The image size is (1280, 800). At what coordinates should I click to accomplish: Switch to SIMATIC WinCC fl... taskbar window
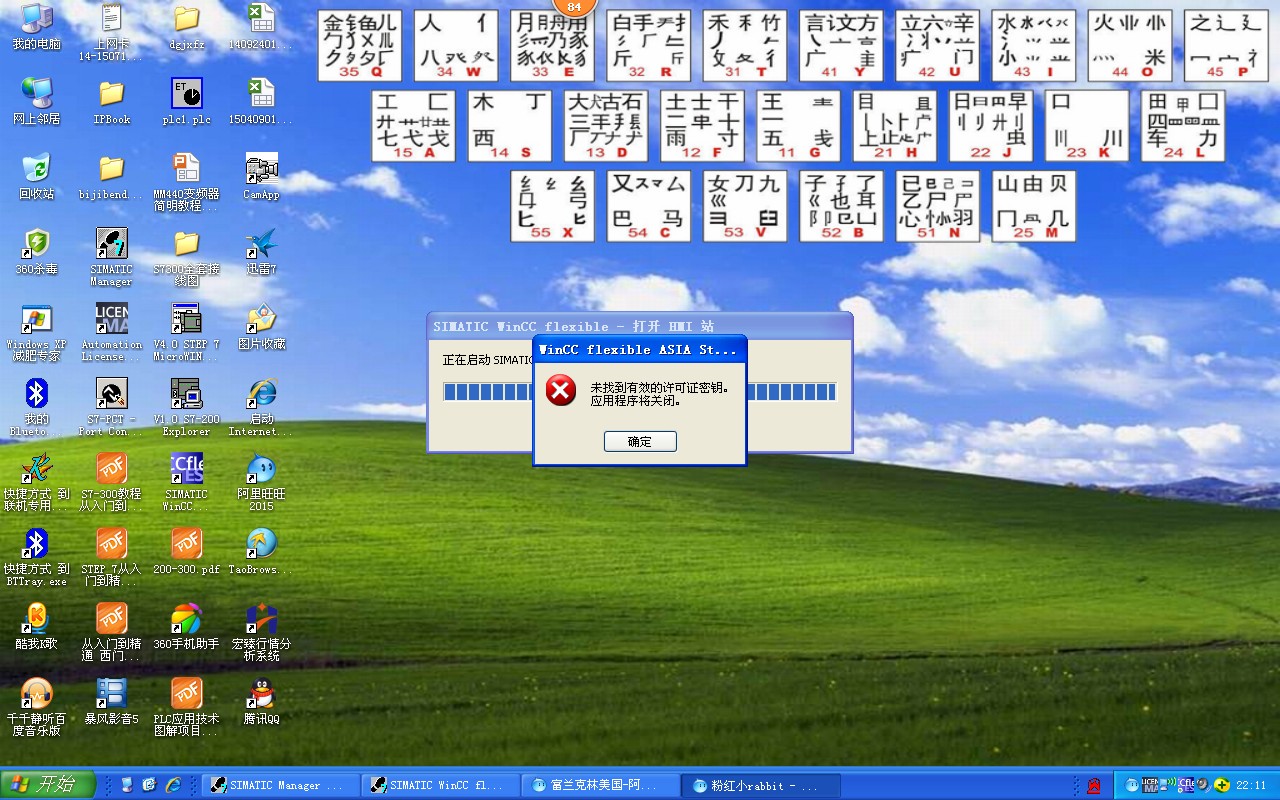(441, 785)
